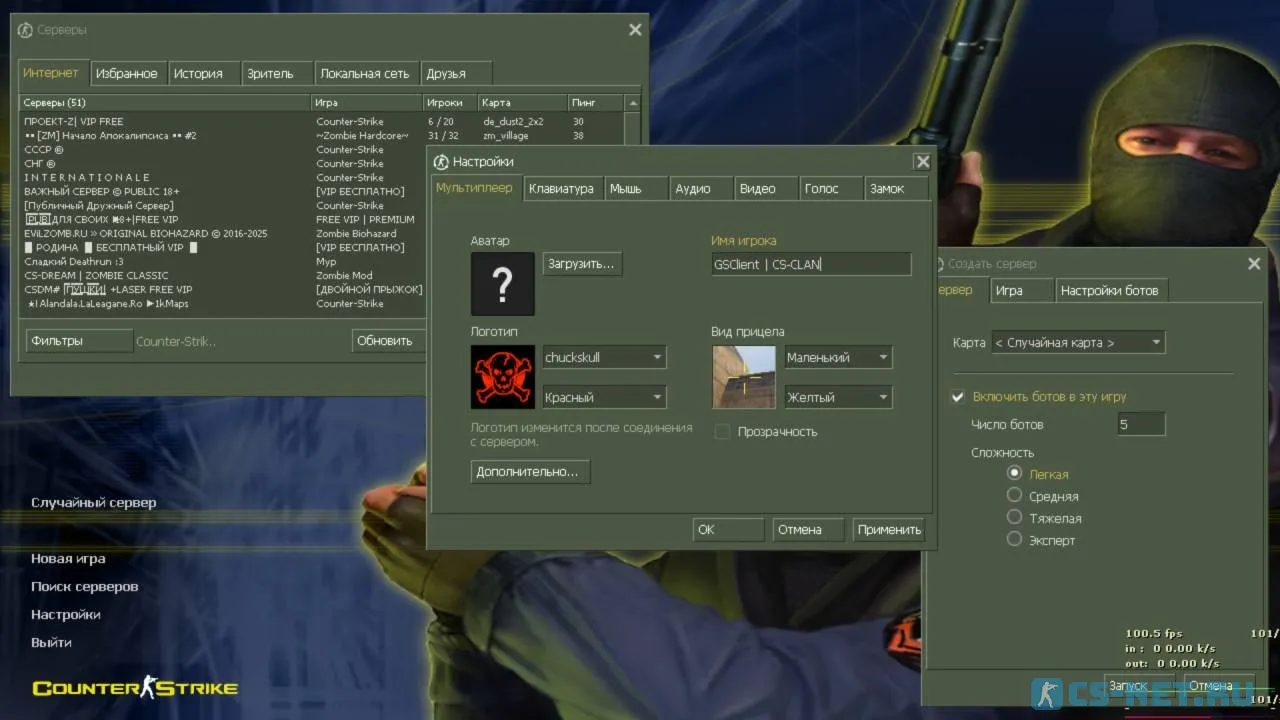Toggle Включить ботов в эту игру checkbox
Screen dimensions: 1280x720
coord(958,397)
